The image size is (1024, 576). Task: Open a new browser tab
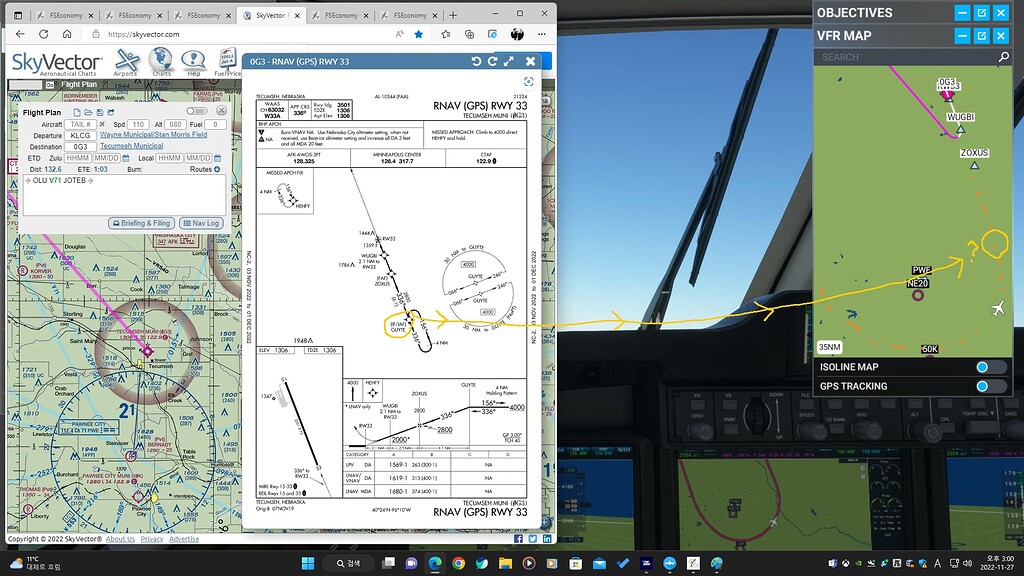click(x=453, y=15)
